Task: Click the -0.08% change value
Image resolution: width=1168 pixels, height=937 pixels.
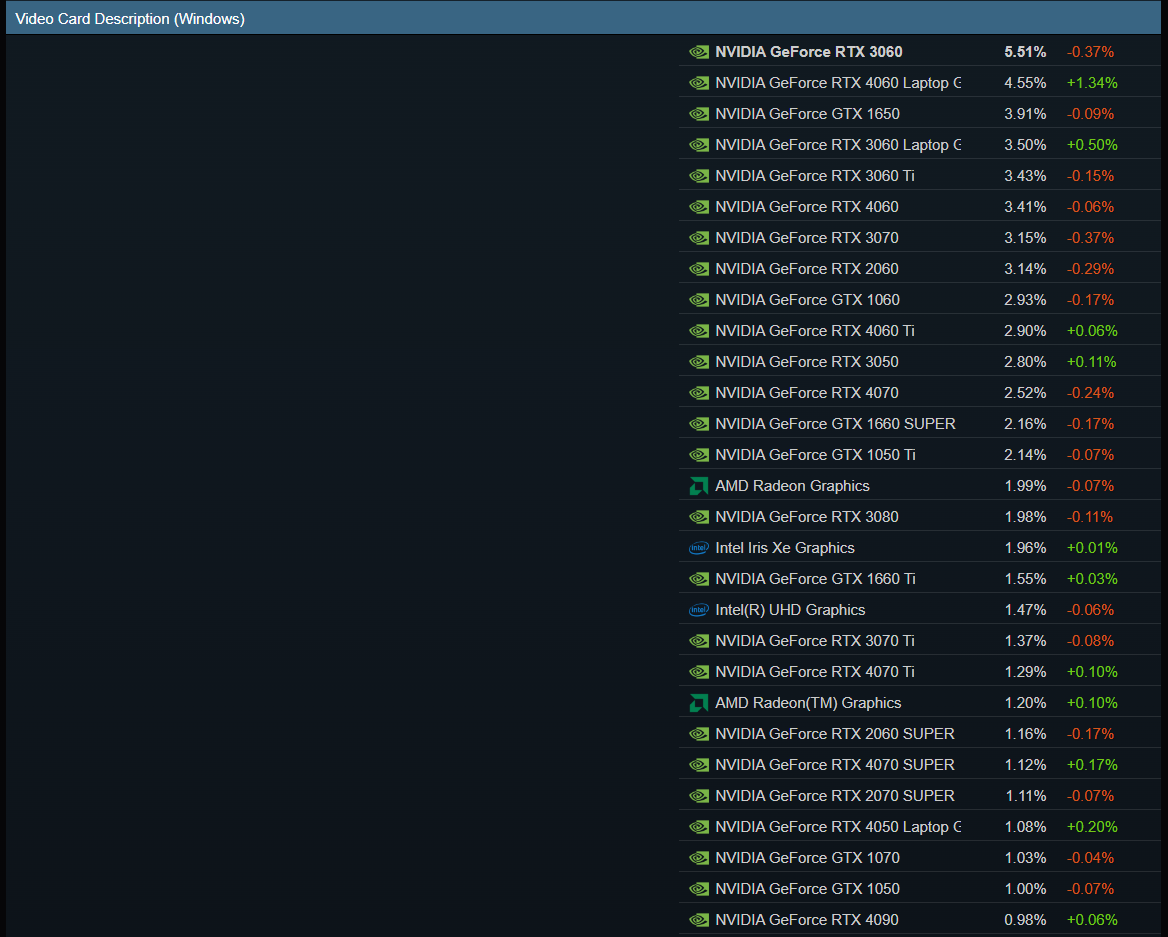Action: pyautogui.click(x=1091, y=641)
